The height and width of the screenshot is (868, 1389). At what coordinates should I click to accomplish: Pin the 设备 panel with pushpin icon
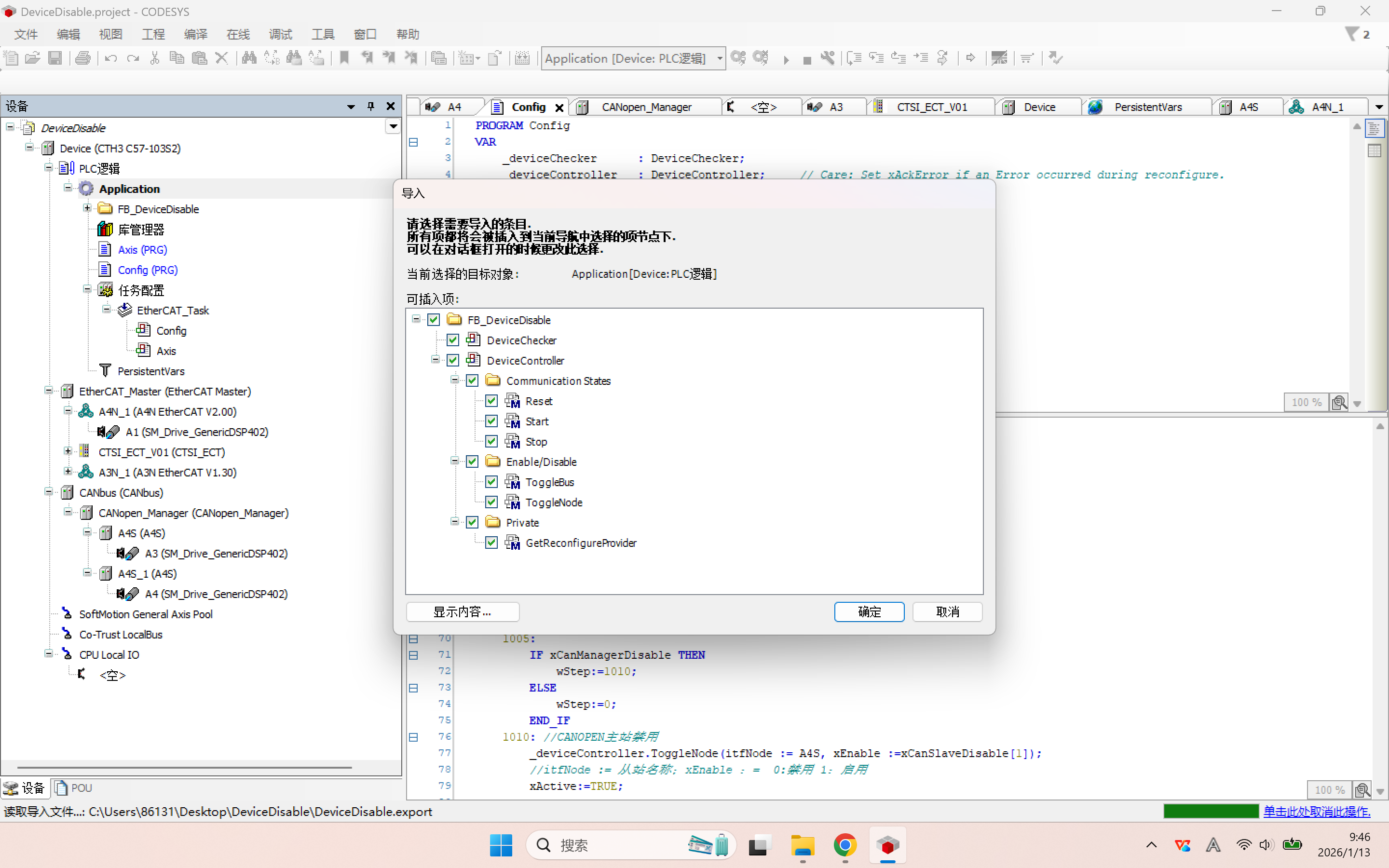tap(371, 106)
